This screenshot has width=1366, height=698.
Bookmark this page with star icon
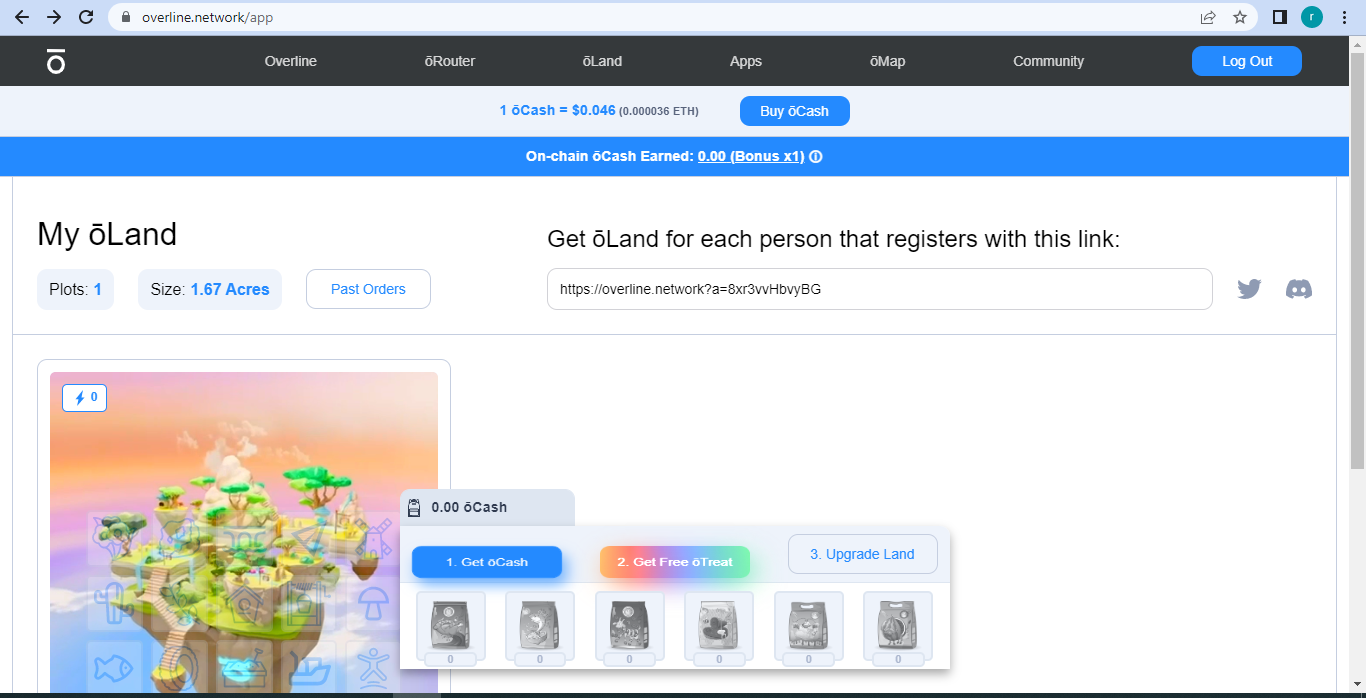(x=1240, y=17)
